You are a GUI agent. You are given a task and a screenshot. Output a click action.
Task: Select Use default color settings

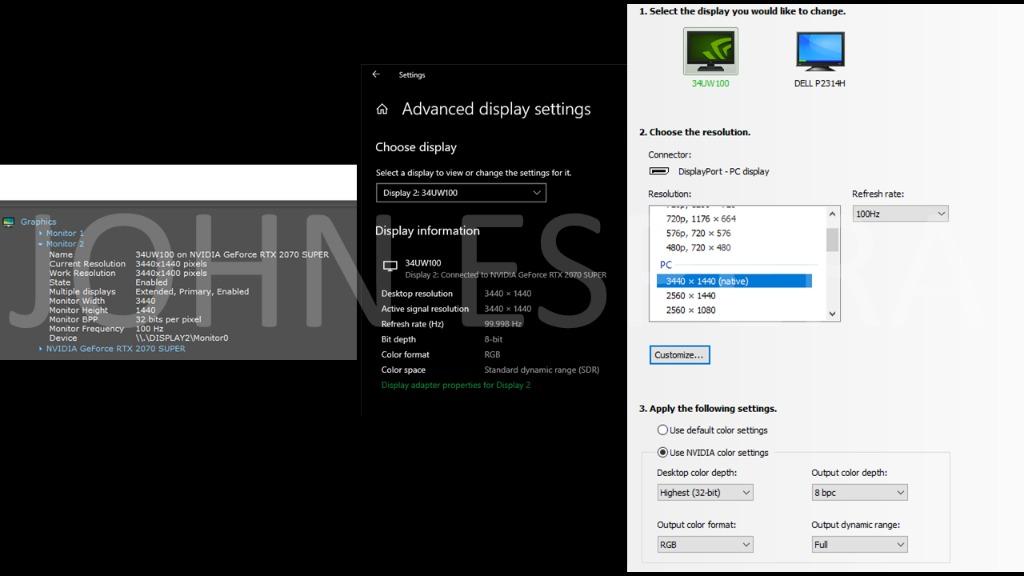(662, 430)
